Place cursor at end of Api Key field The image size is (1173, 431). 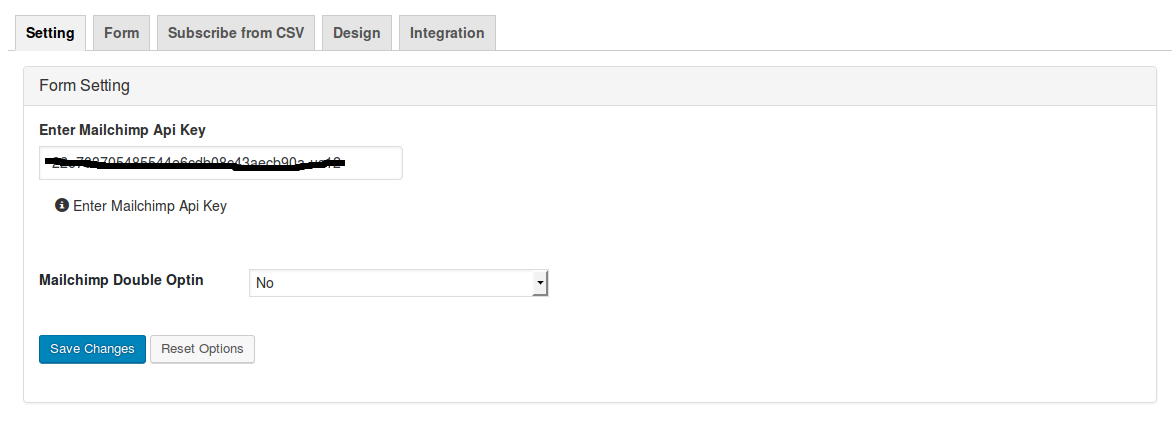(374, 163)
